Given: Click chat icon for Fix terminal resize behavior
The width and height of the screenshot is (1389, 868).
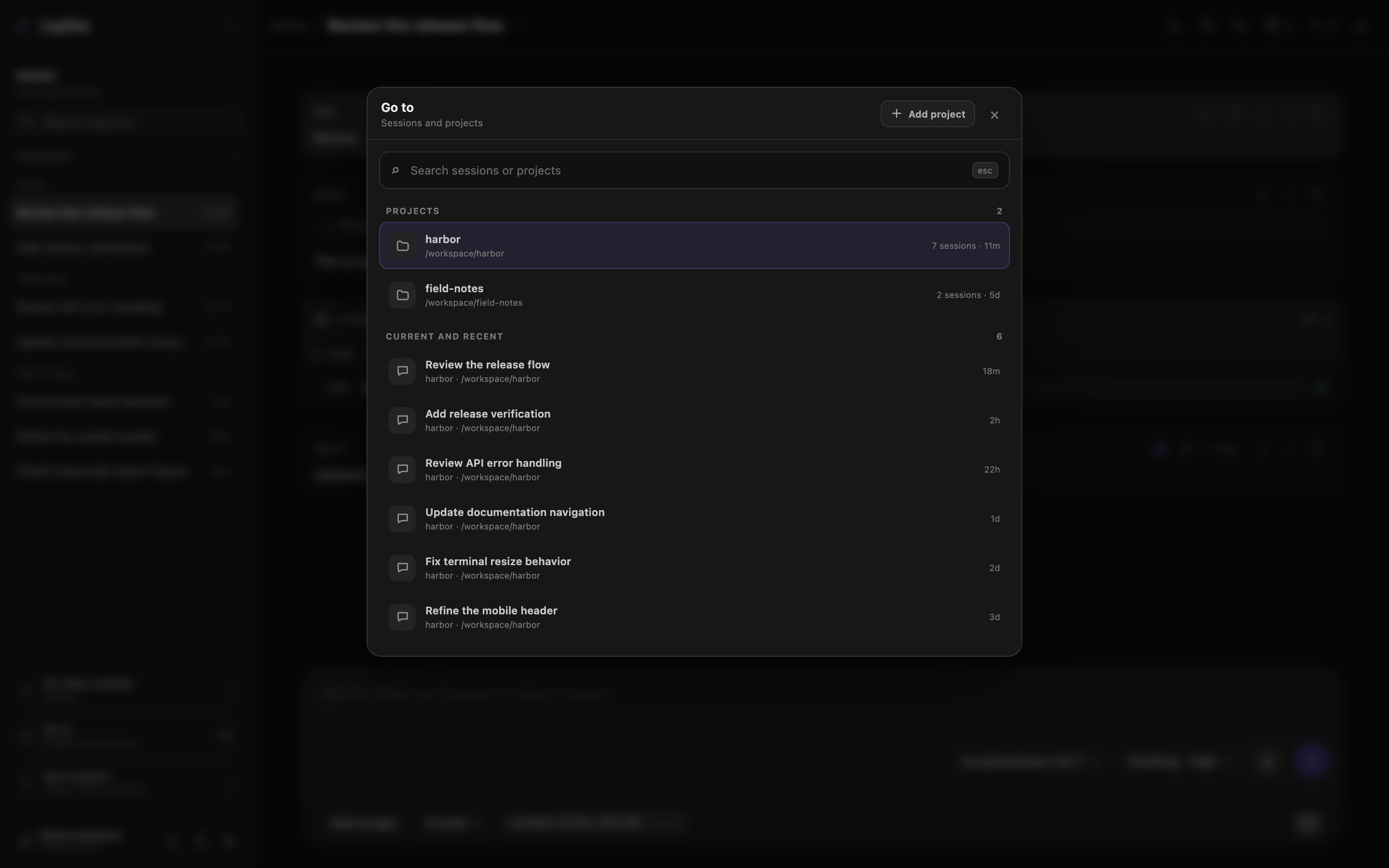Looking at the screenshot, I should tap(402, 568).
